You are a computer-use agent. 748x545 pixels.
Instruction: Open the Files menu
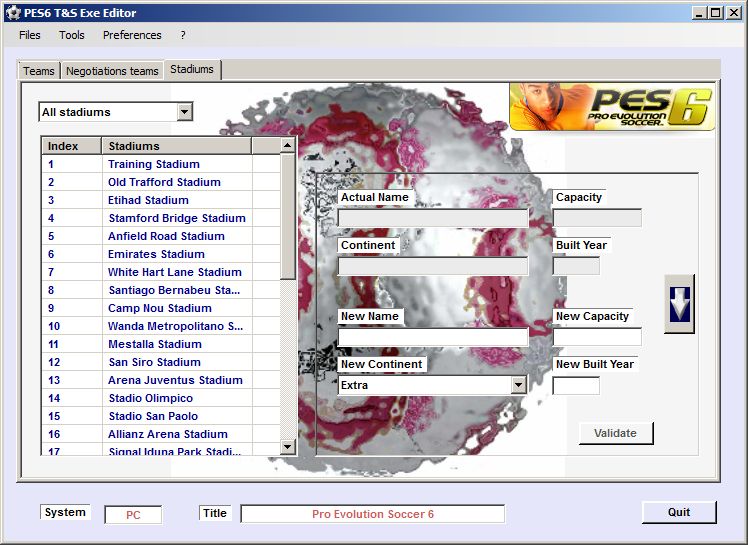(30, 35)
